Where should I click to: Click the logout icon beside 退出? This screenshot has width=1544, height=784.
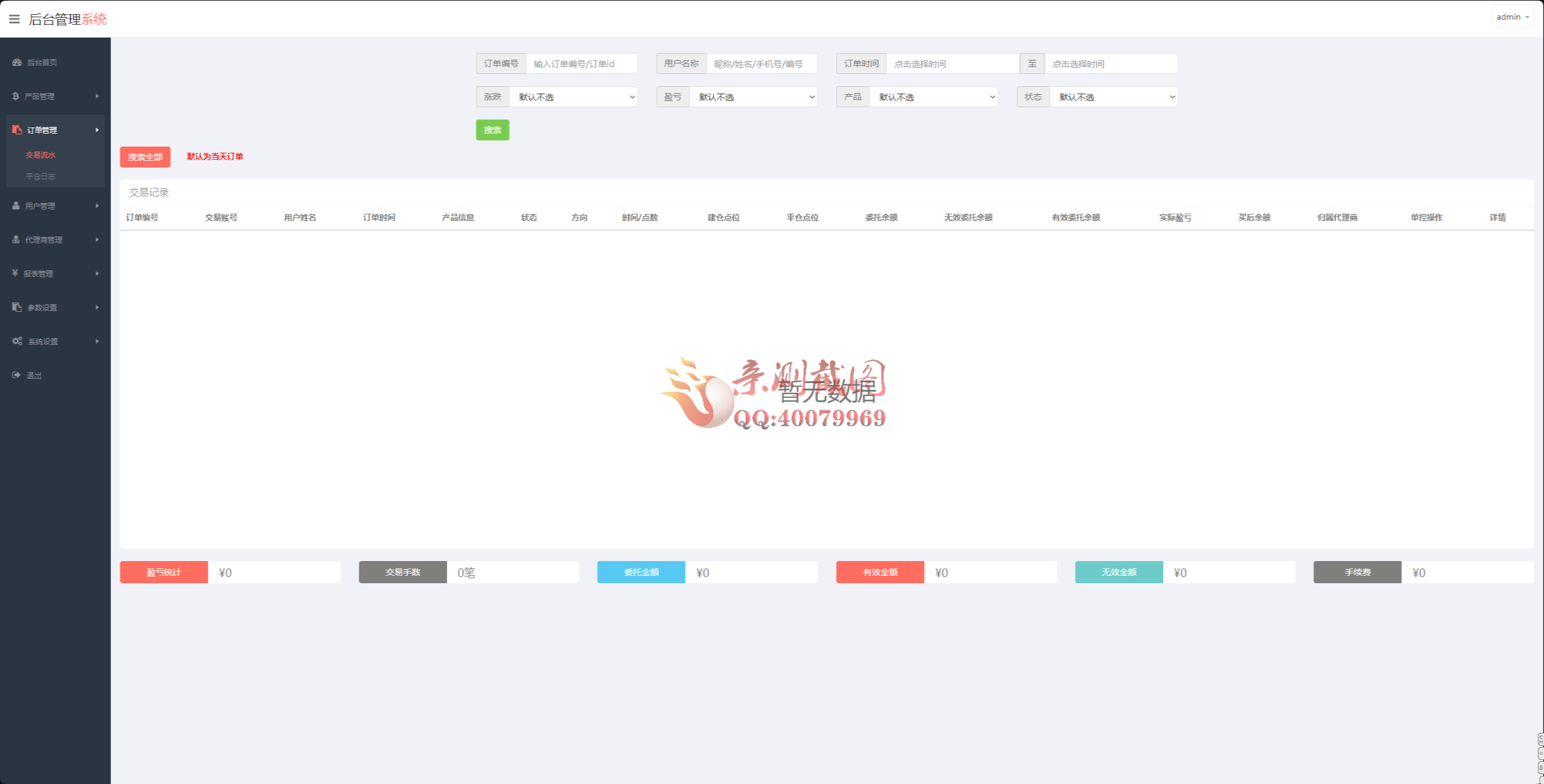16,375
